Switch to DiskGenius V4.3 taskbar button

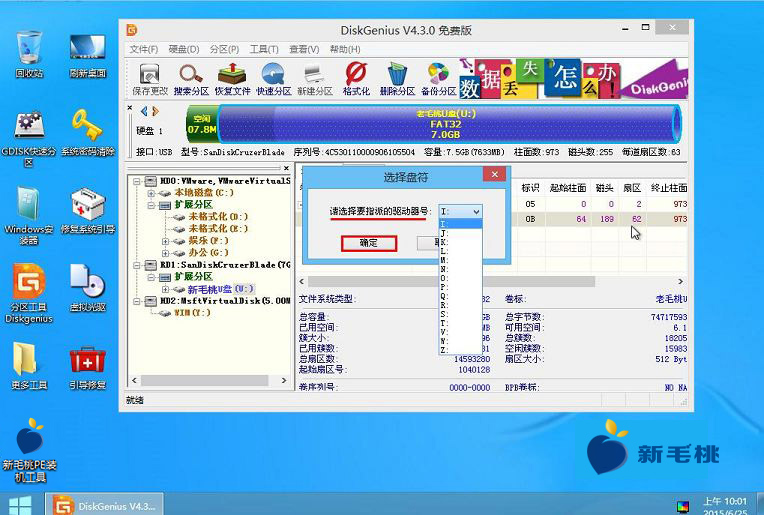104,505
